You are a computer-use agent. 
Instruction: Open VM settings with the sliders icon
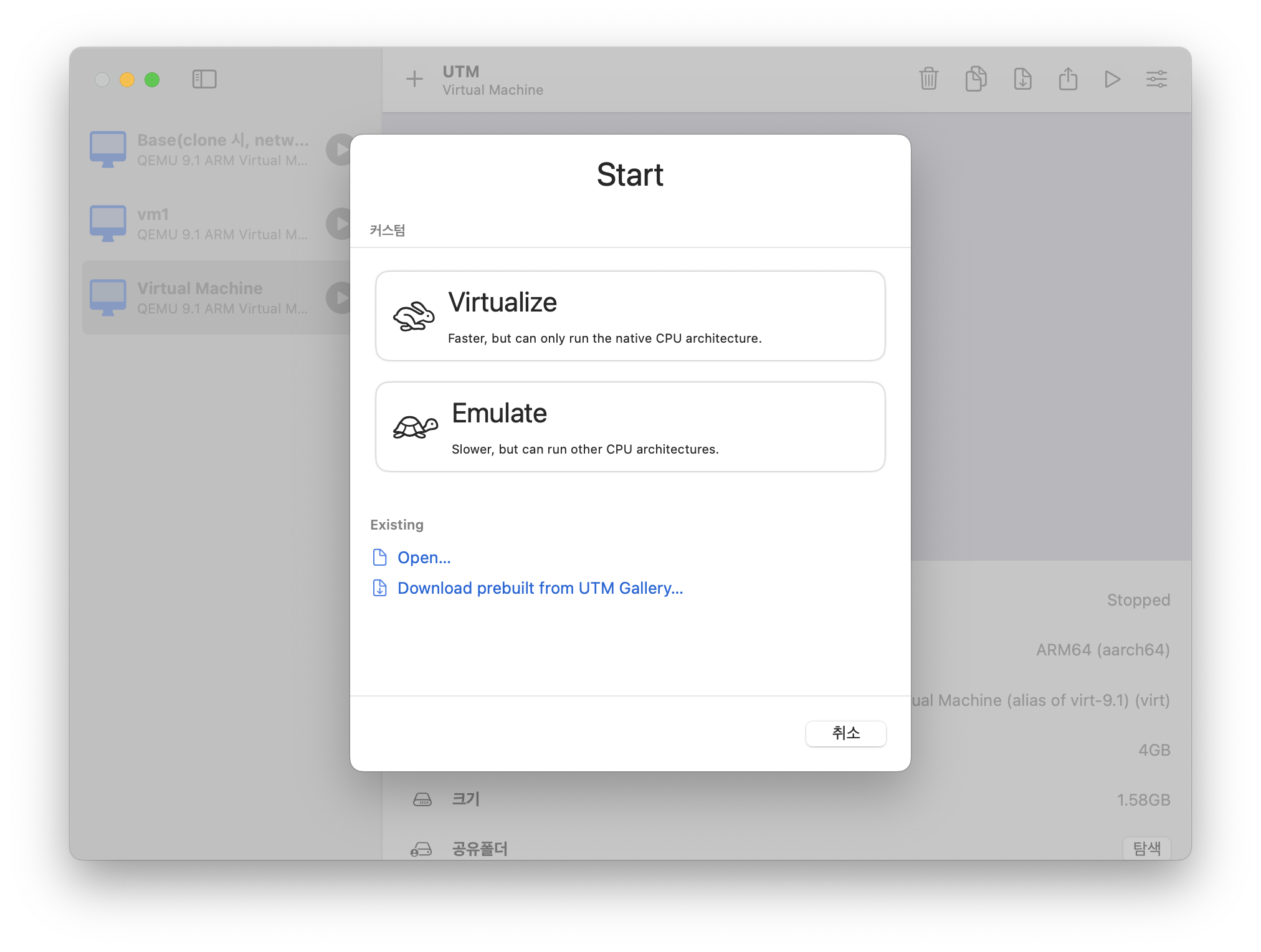pyautogui.click(x=1156, y=79)
